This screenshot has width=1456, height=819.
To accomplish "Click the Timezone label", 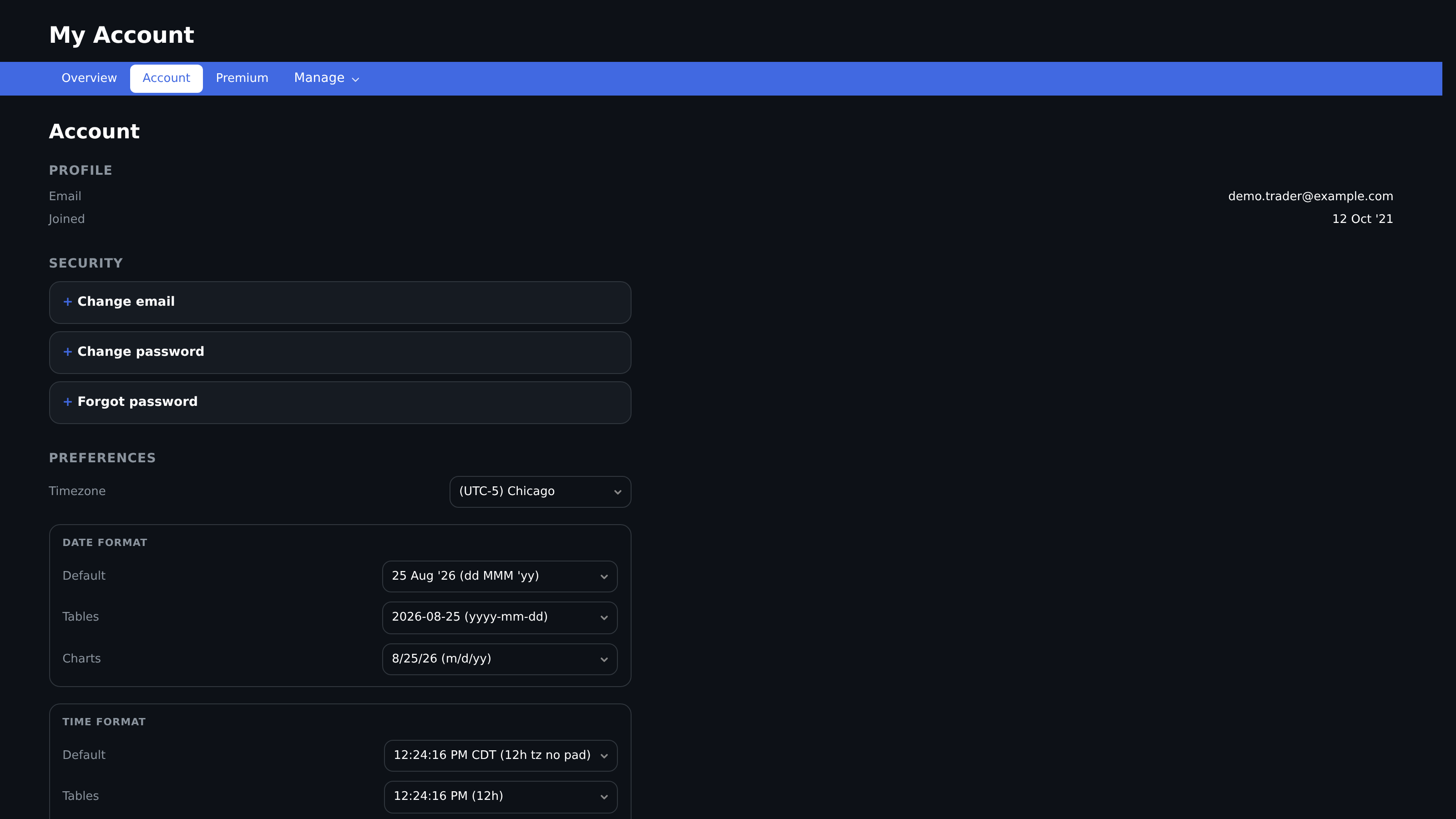I will pyautogui.click(x=77, y=491).
